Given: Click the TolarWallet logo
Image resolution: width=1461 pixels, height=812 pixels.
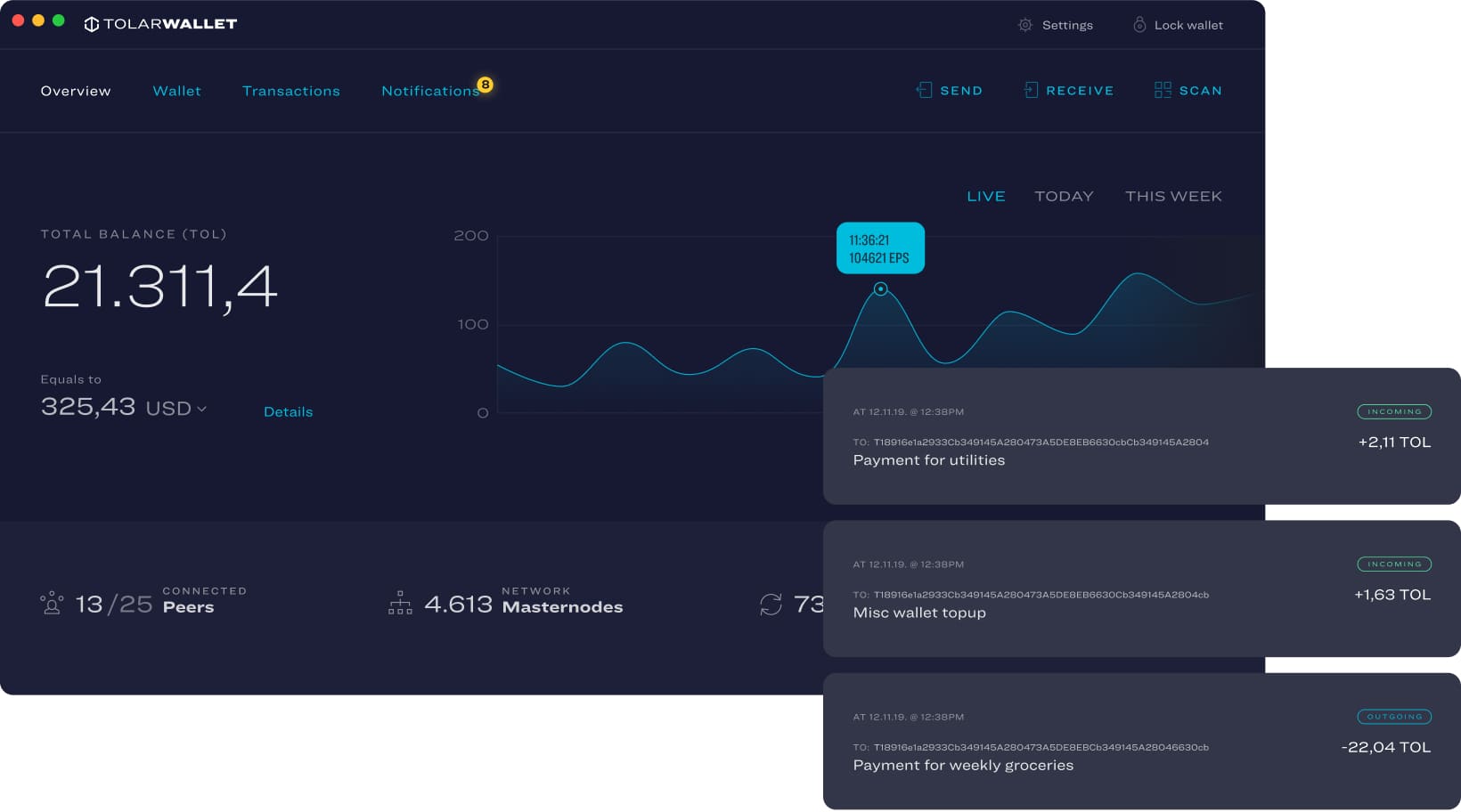Looking at the screenshot, I should tap(160, 24).
